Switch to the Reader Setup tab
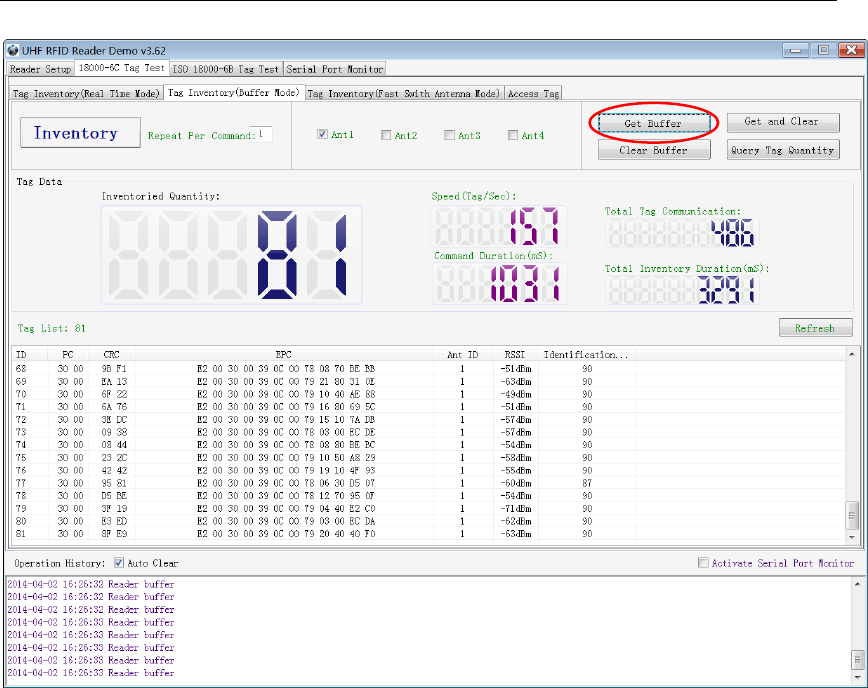The height and width of the screenshot is (688, 868). click(39, 69)
